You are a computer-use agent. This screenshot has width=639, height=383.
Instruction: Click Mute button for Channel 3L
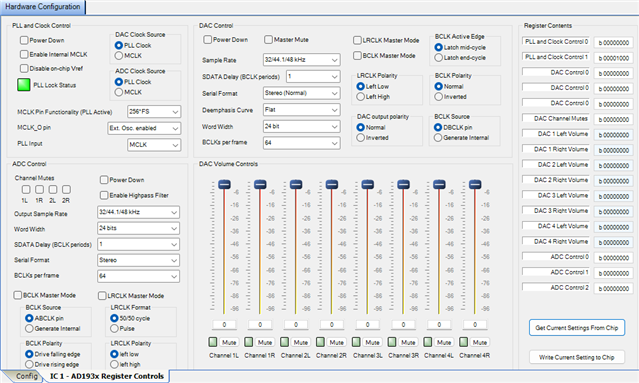(372, 342)
